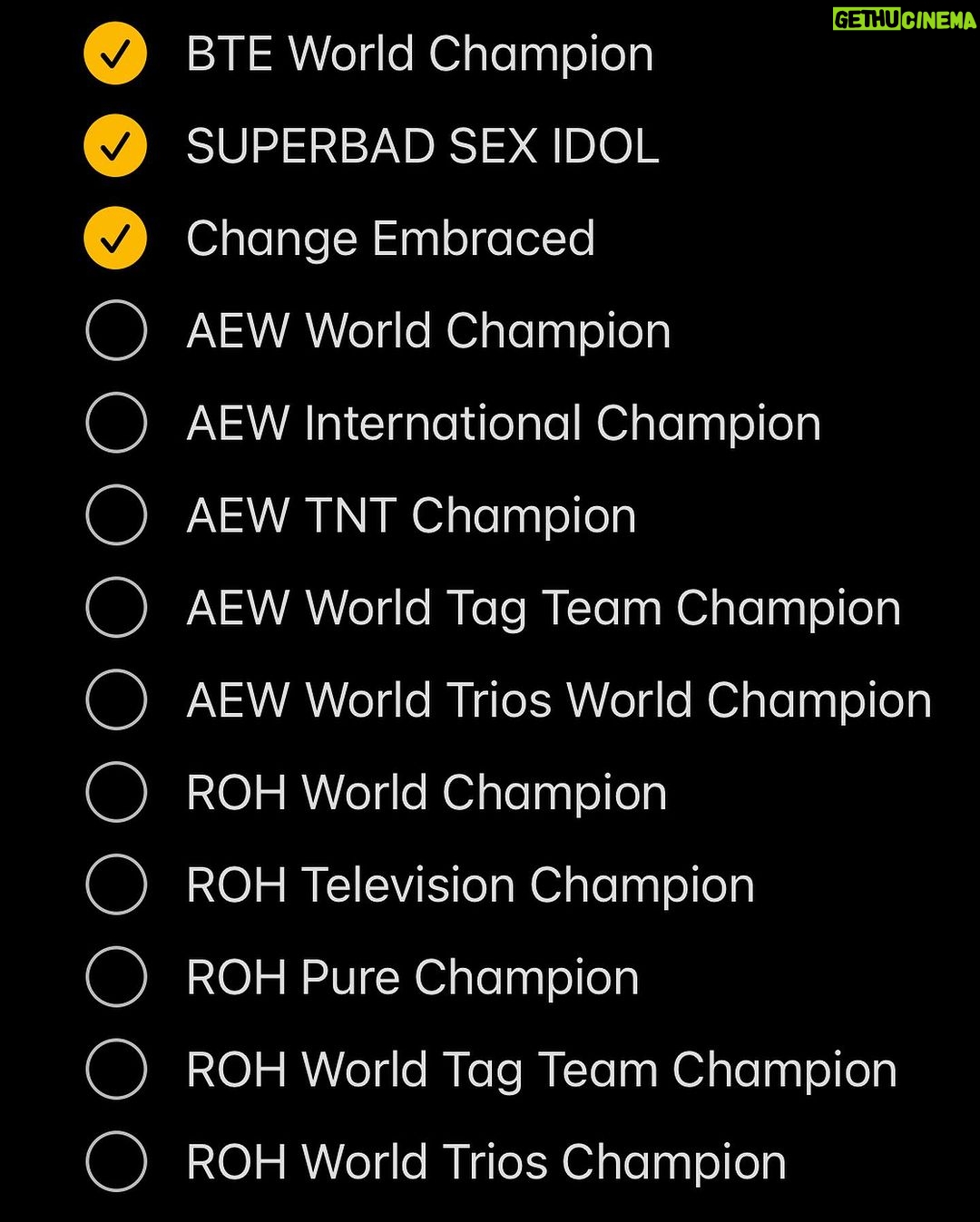Tap the AEW International Champion label
Screen dimensions: 980x1222
(505, 424)
